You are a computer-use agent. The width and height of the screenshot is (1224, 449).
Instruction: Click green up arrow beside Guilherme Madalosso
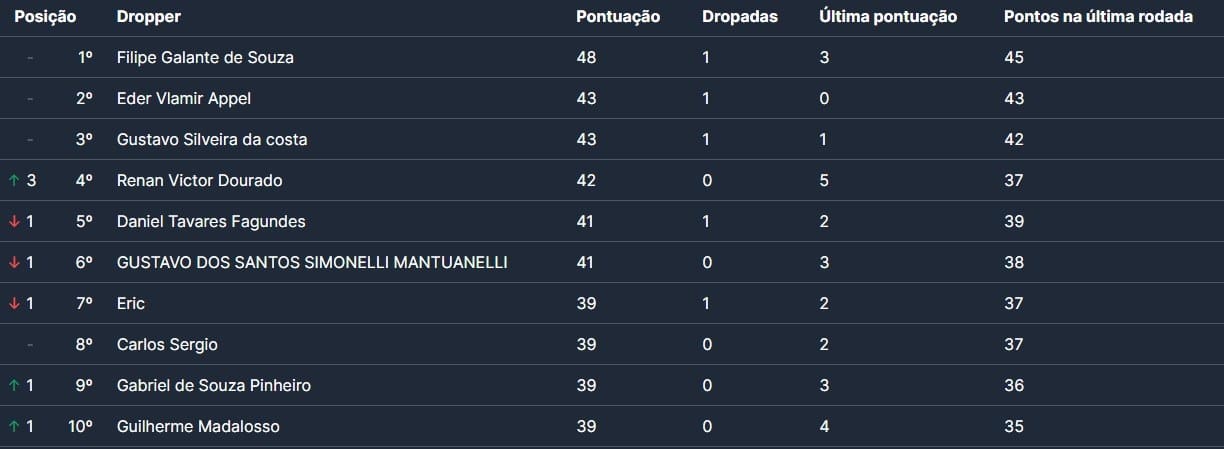coord(14,427)
